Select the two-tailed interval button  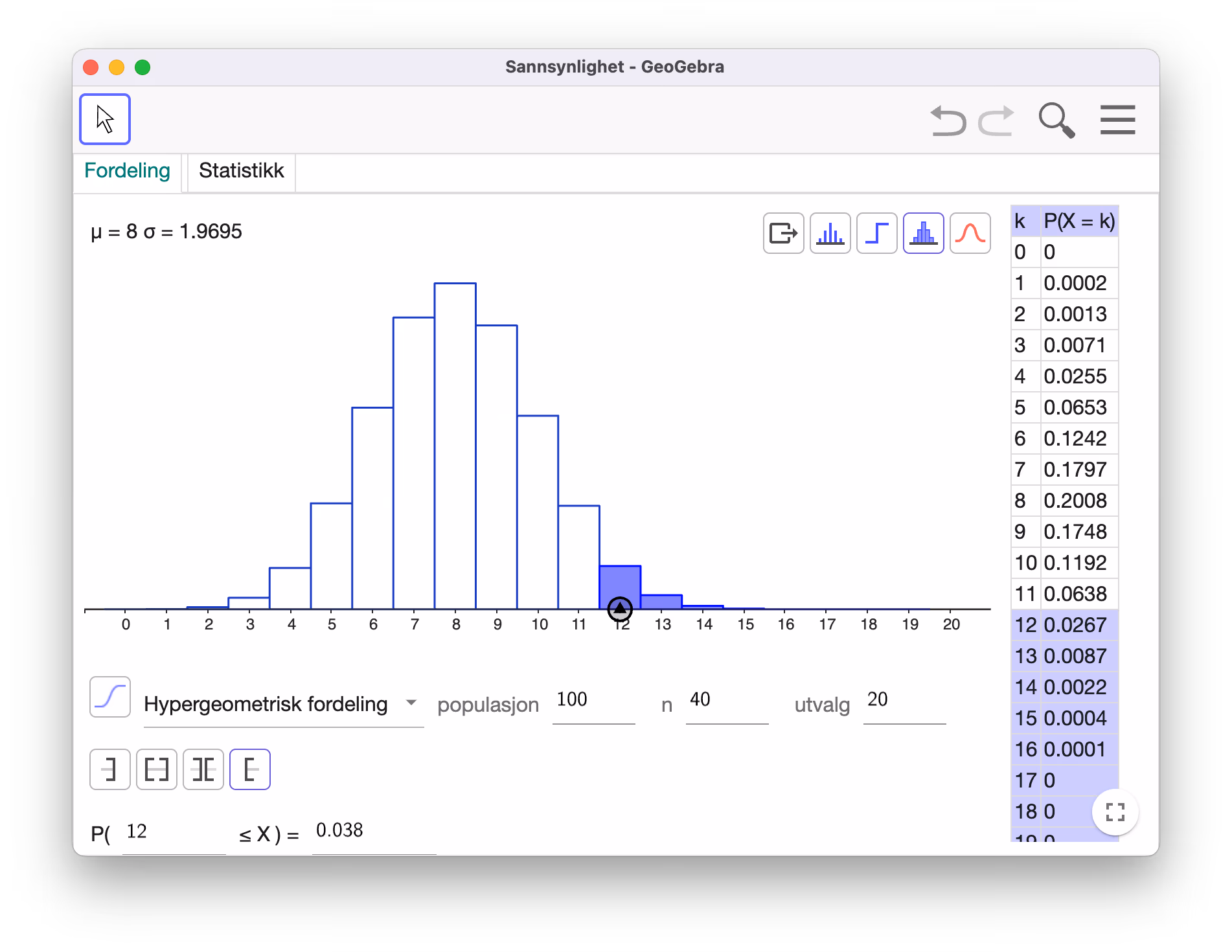pyautogui.click(x=203, y=769)
